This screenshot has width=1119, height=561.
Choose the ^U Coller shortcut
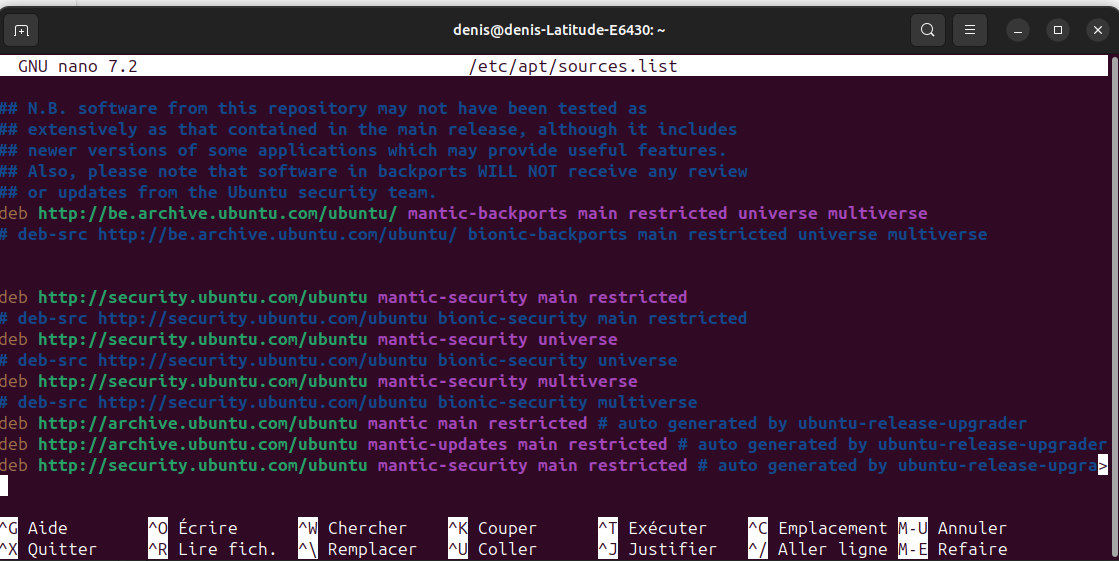coord(492,550)
